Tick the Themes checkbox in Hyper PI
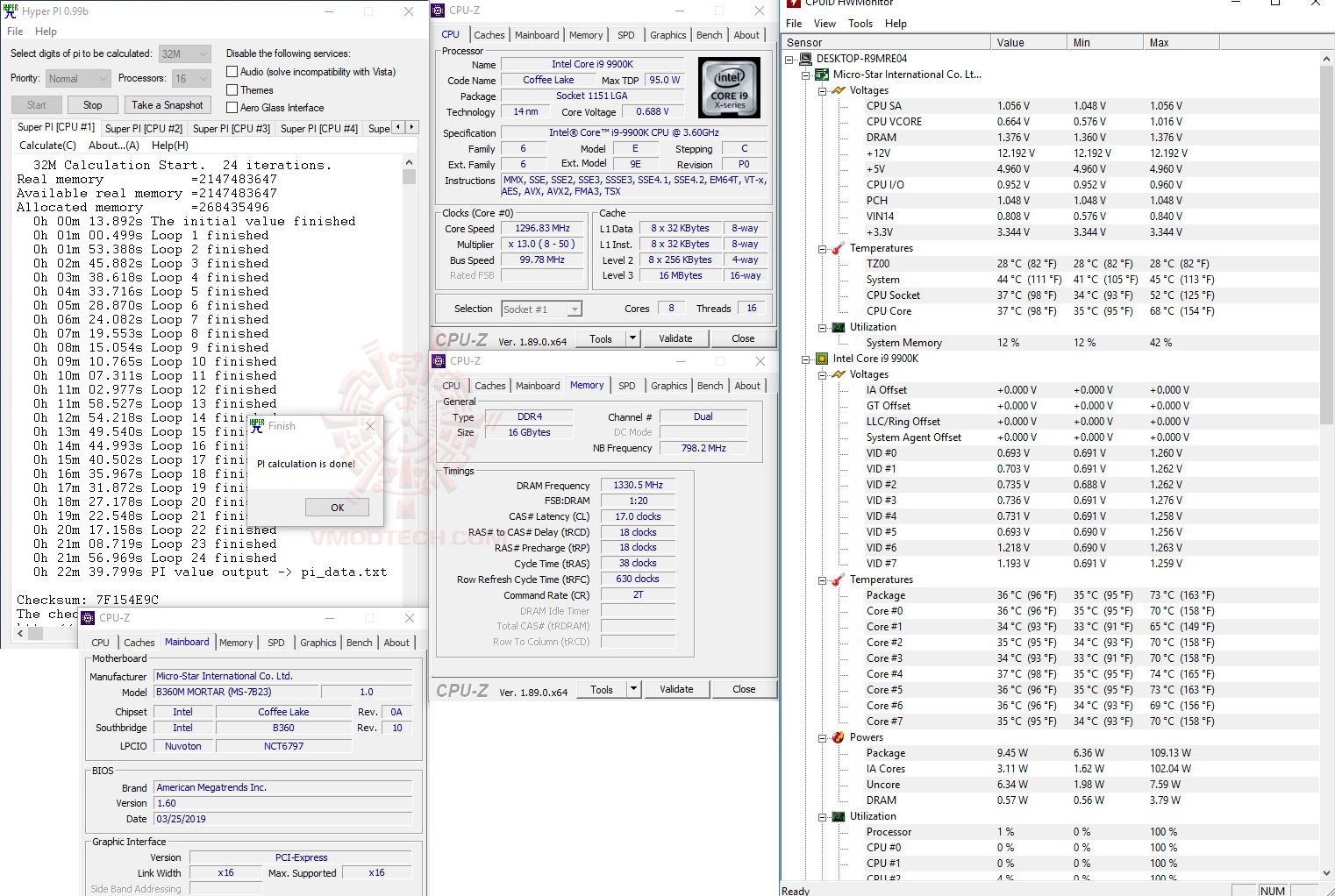Viewport: 1335px width, 896px height. (x=232, y=90)
